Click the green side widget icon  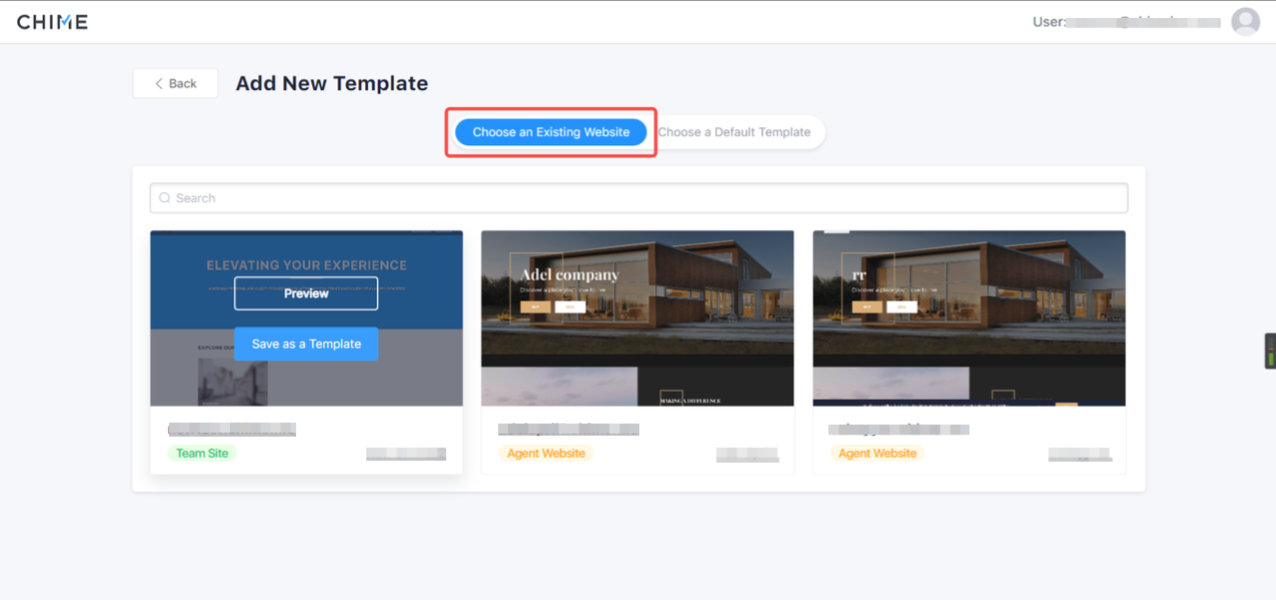pyautogui.click(x=1270, y=351)
